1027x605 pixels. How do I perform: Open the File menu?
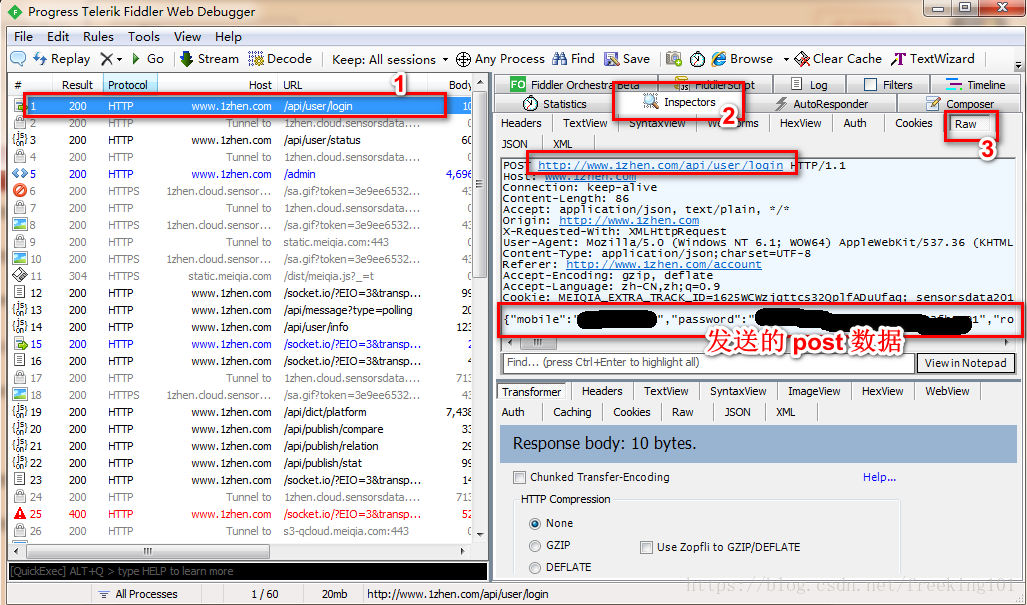point(23,37)
